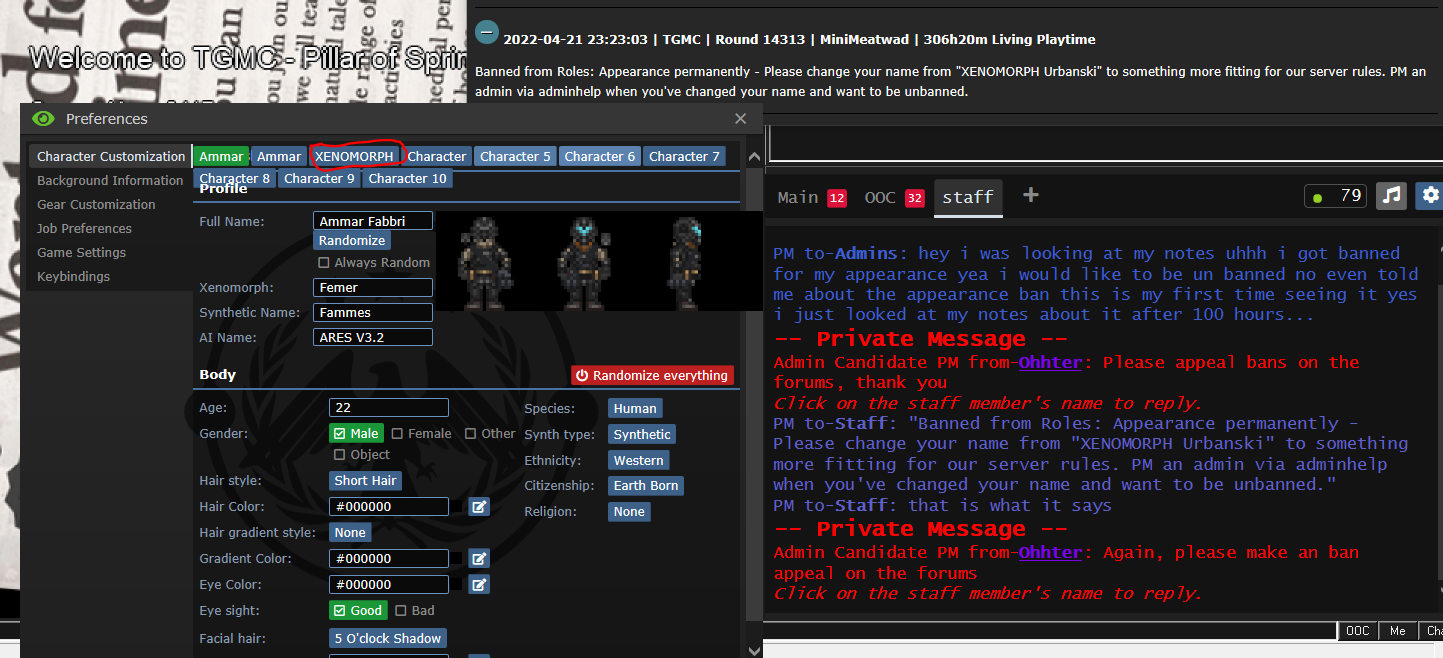
Task: Open Keybindings section
Action: pyautogui.click(x=73, y=277)
